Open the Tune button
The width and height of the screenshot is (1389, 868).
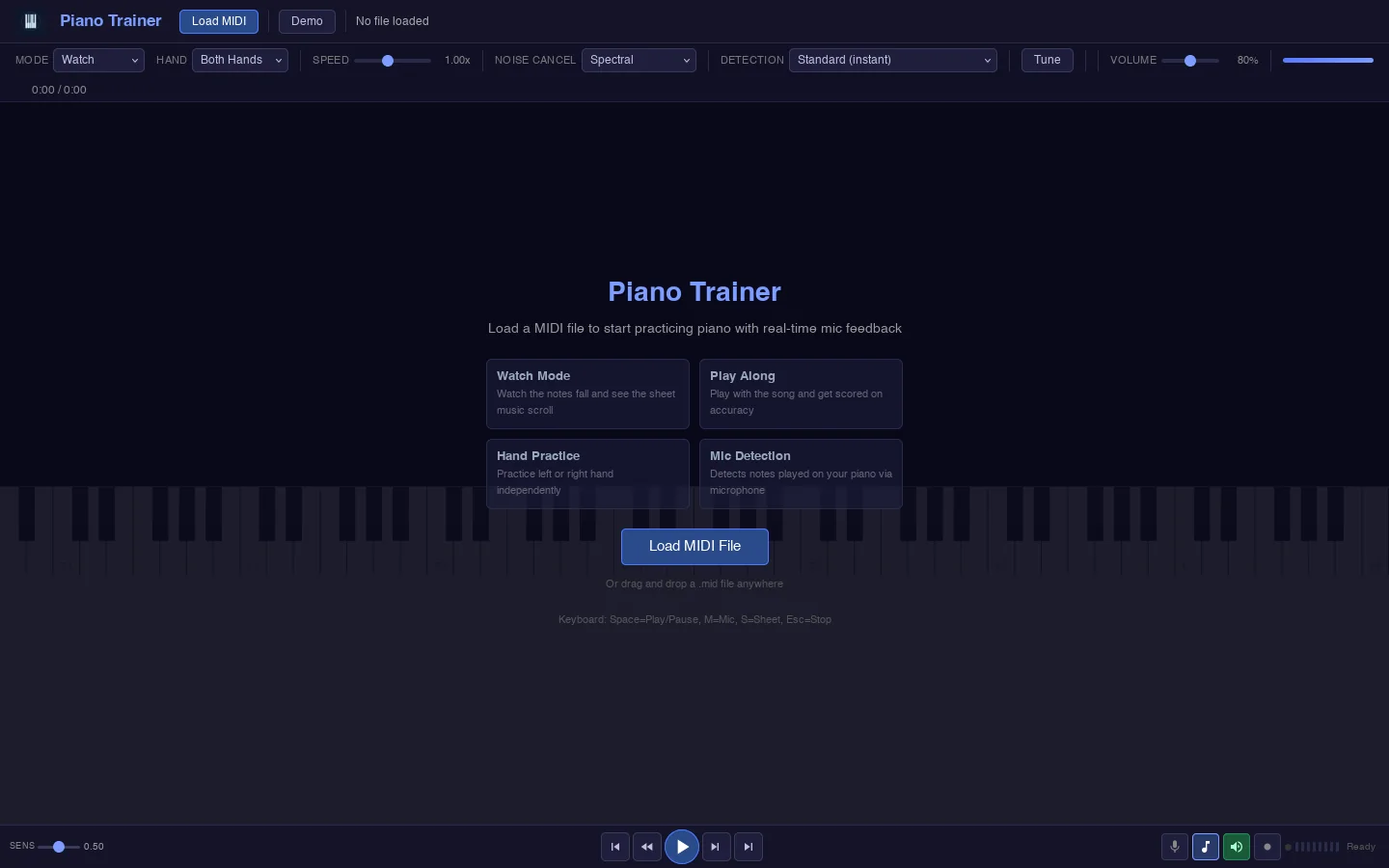click(1048, 60)
